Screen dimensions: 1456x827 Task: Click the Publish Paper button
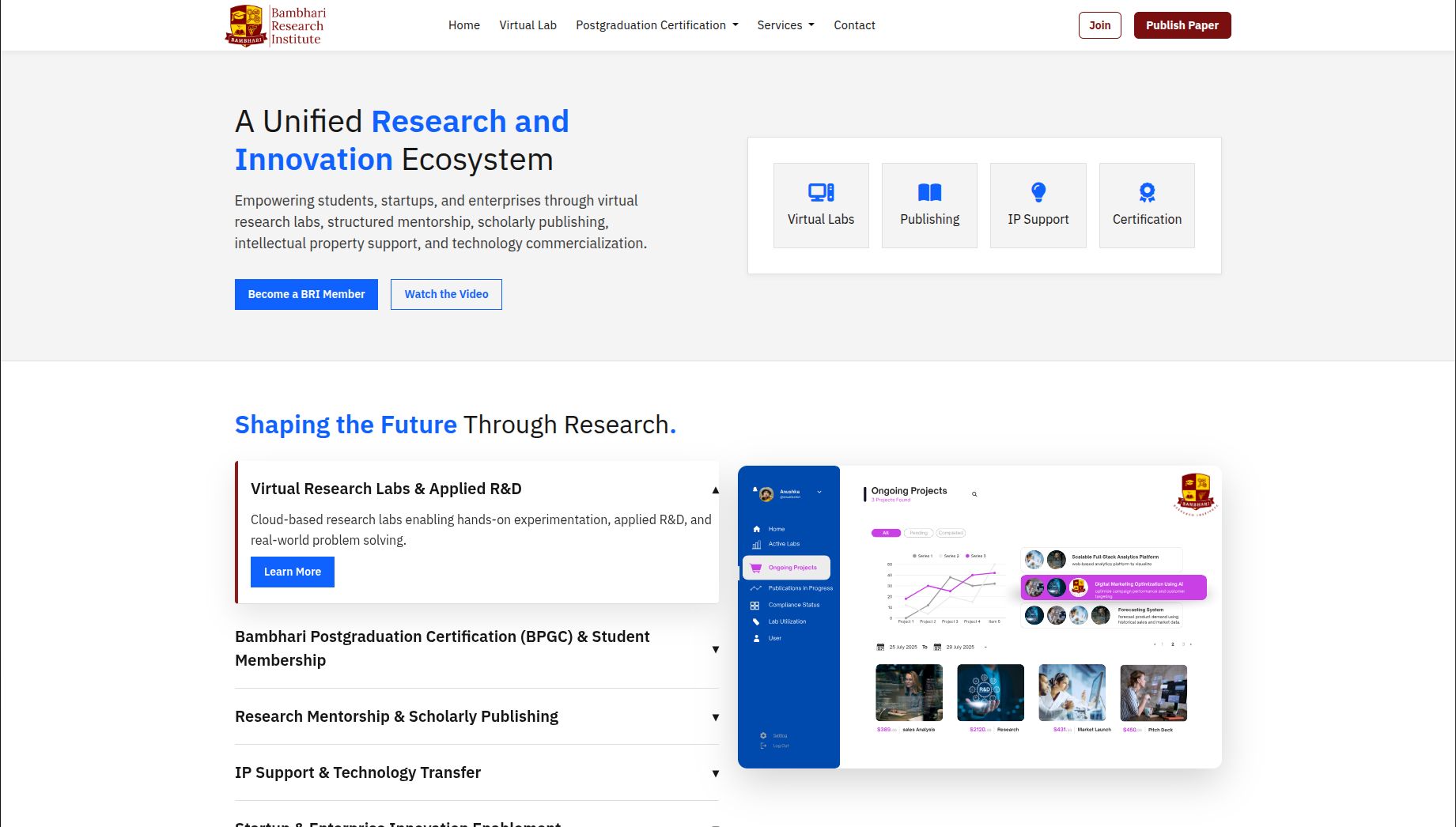tap(1182, 25)
